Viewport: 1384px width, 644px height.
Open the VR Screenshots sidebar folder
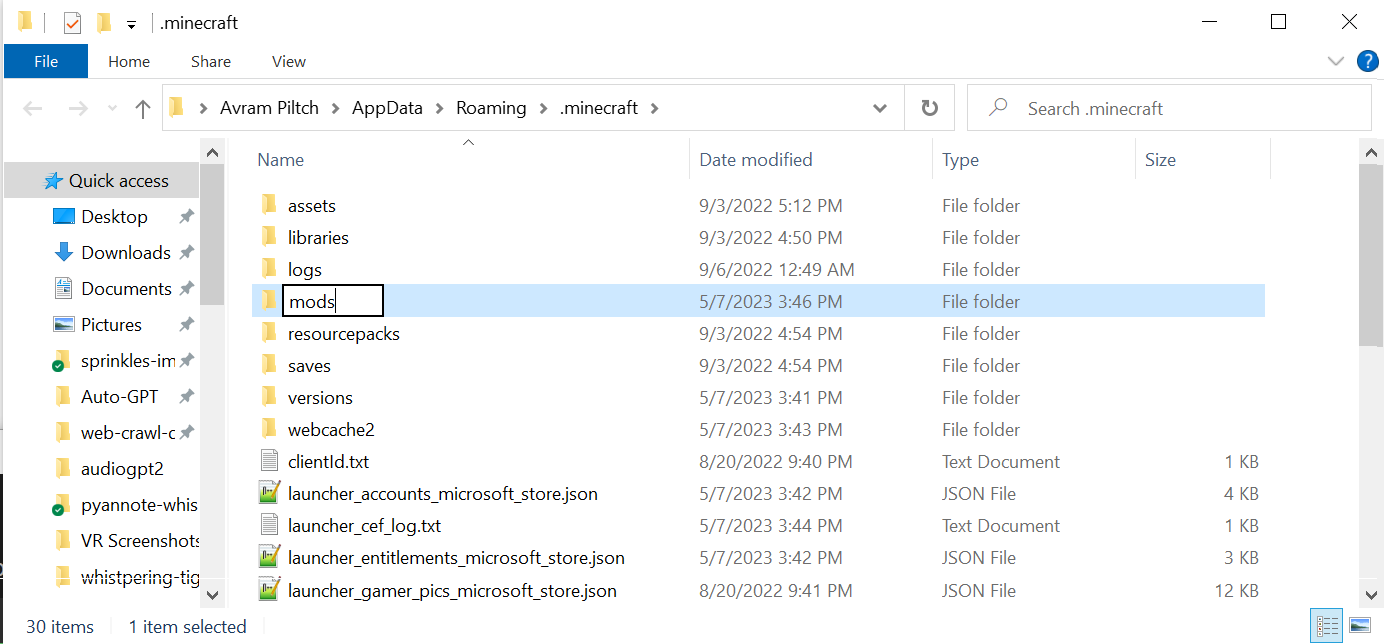140,541
